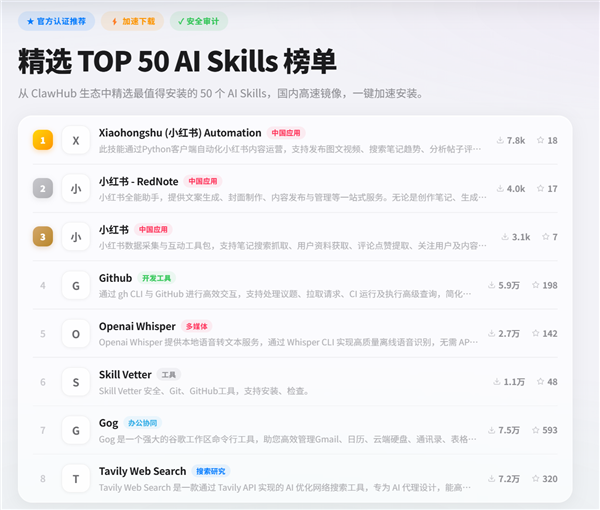Open the 小 avatar icon in the rank 3 row
The image size is (600, 510).
pos(76,237)
